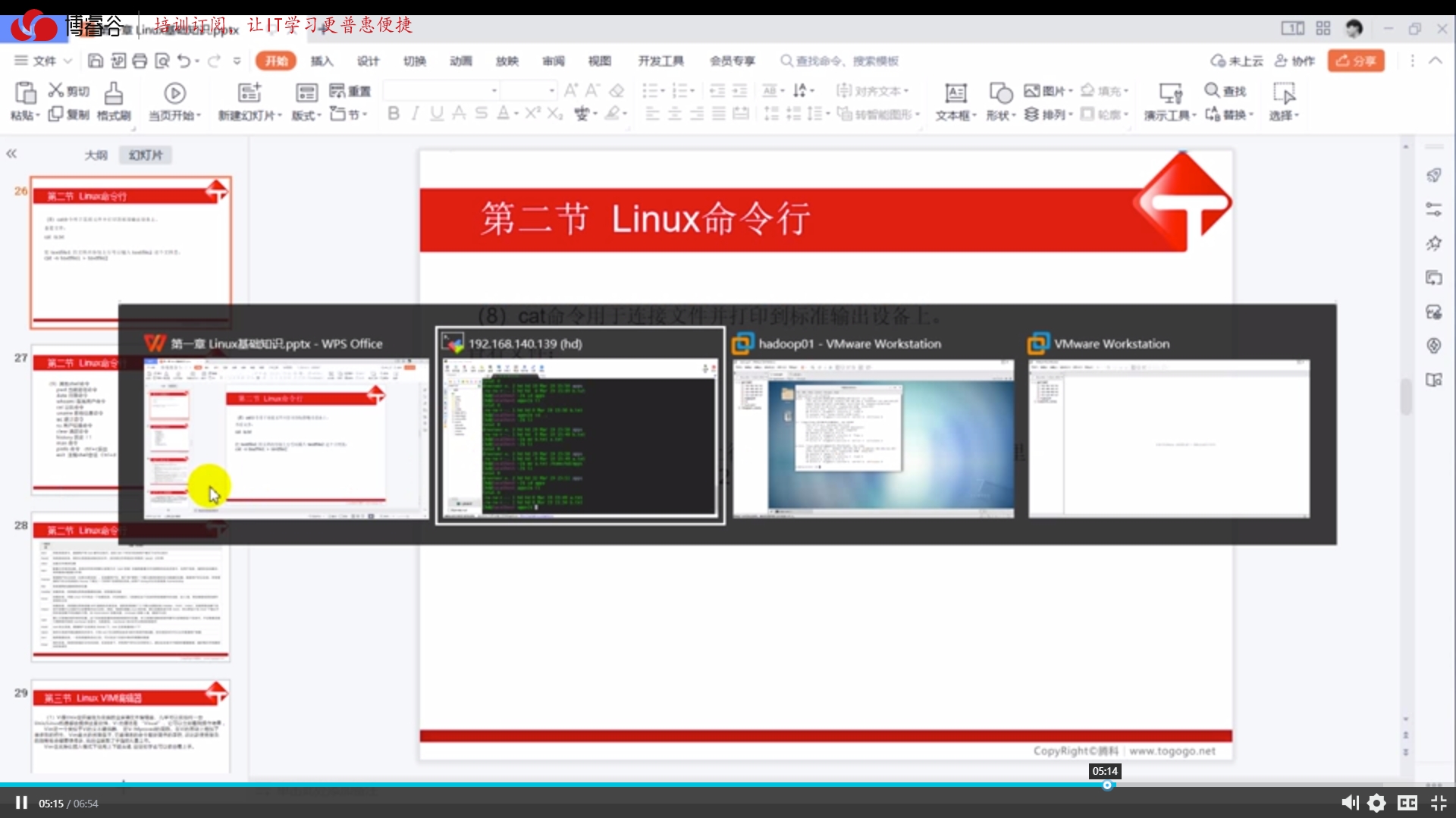Toggle left text alignment
The image size is (1456, 818).
click(x=652, y=114)
